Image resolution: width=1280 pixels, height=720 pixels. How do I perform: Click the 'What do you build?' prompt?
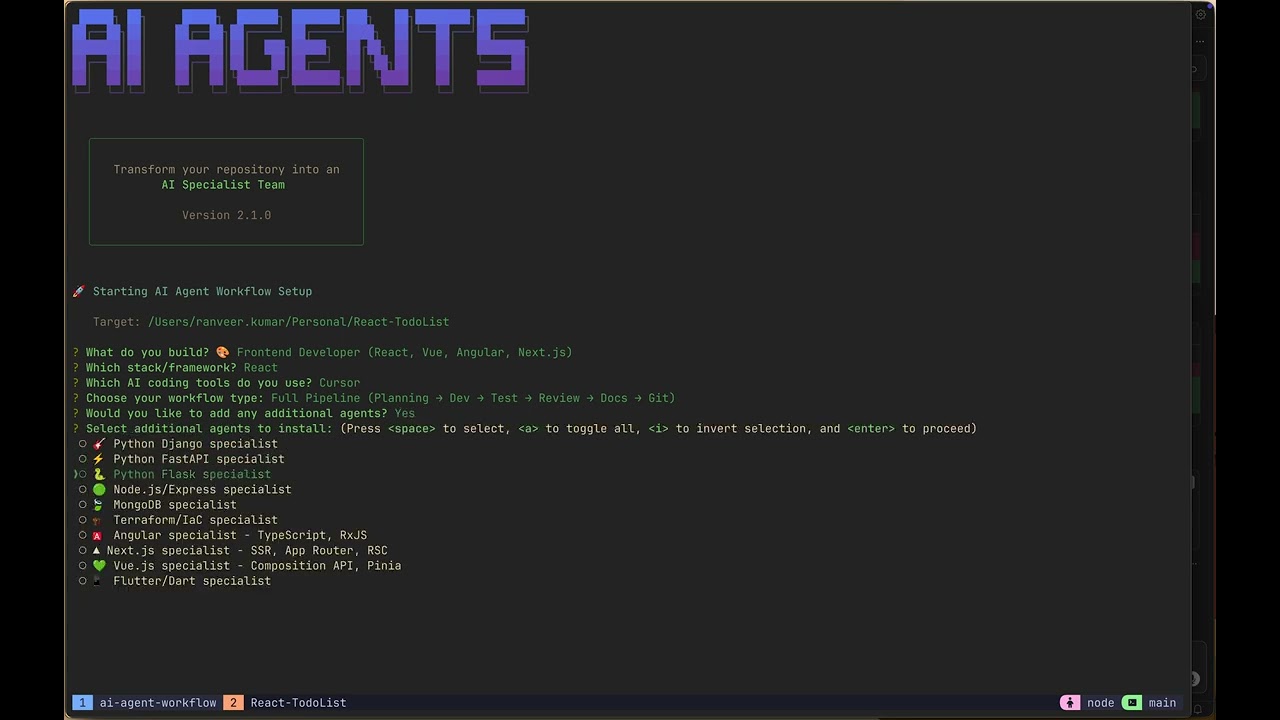pos(147,352)
